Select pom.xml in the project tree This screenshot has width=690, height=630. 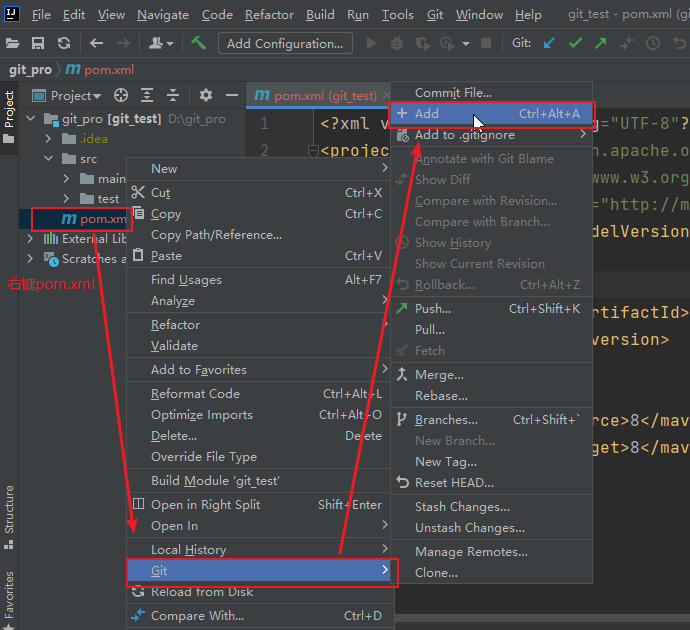(x=93, y=219)
